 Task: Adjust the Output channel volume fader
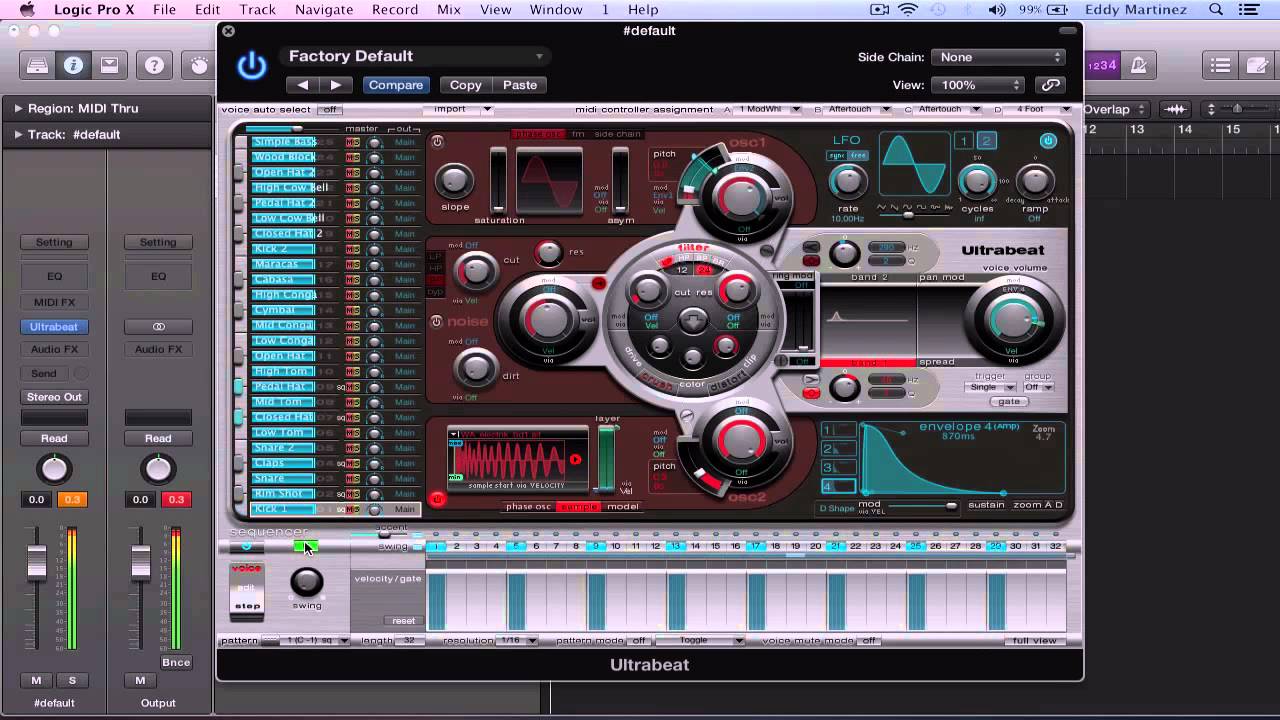141,562
